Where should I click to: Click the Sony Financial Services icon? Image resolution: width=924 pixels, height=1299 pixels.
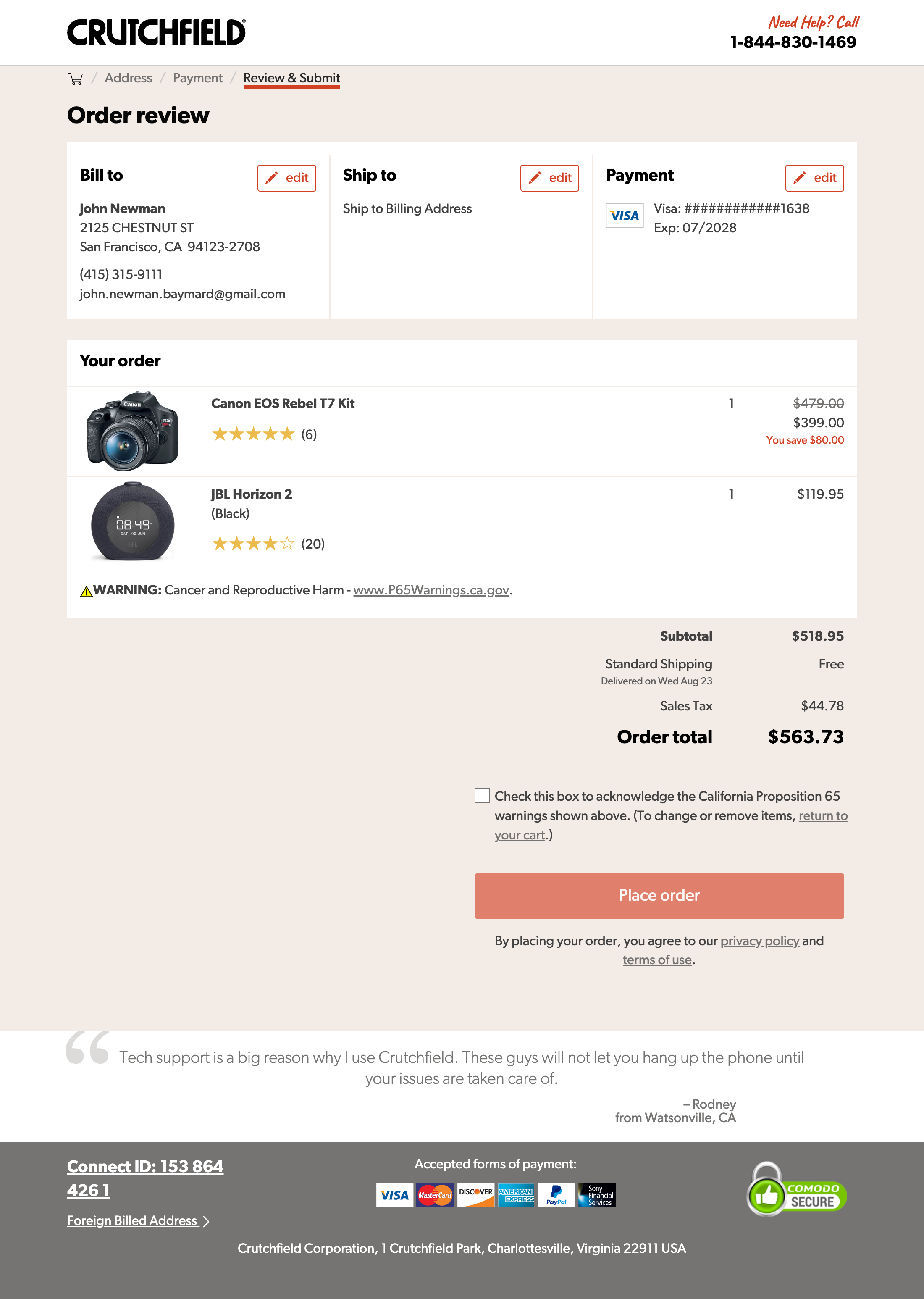click(597, 1195)
